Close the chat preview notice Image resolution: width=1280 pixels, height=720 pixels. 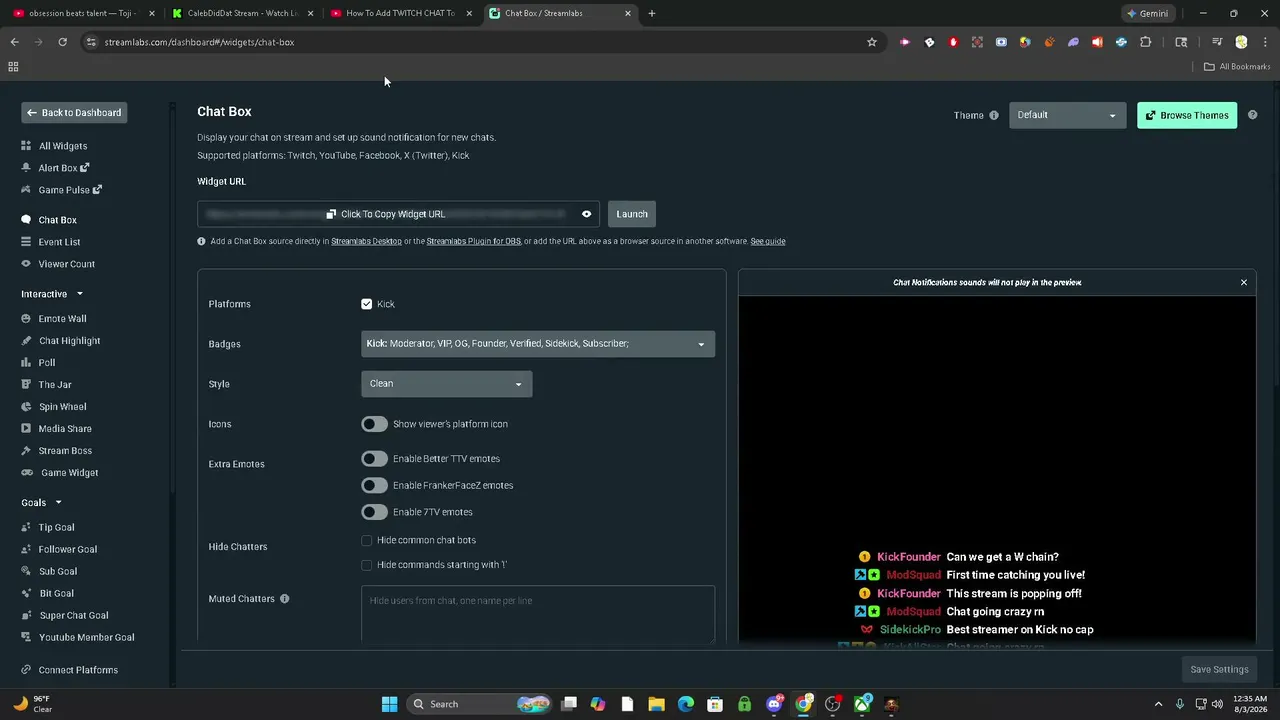(x=1244, y=283)
